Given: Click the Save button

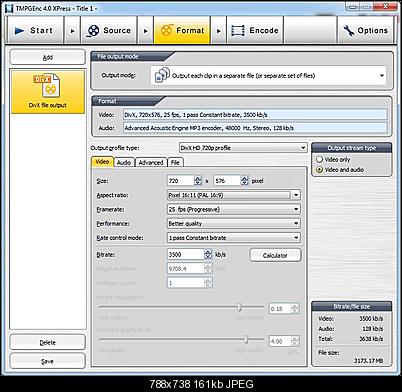Looking at the screenshot, I should (x=48, y=361).
